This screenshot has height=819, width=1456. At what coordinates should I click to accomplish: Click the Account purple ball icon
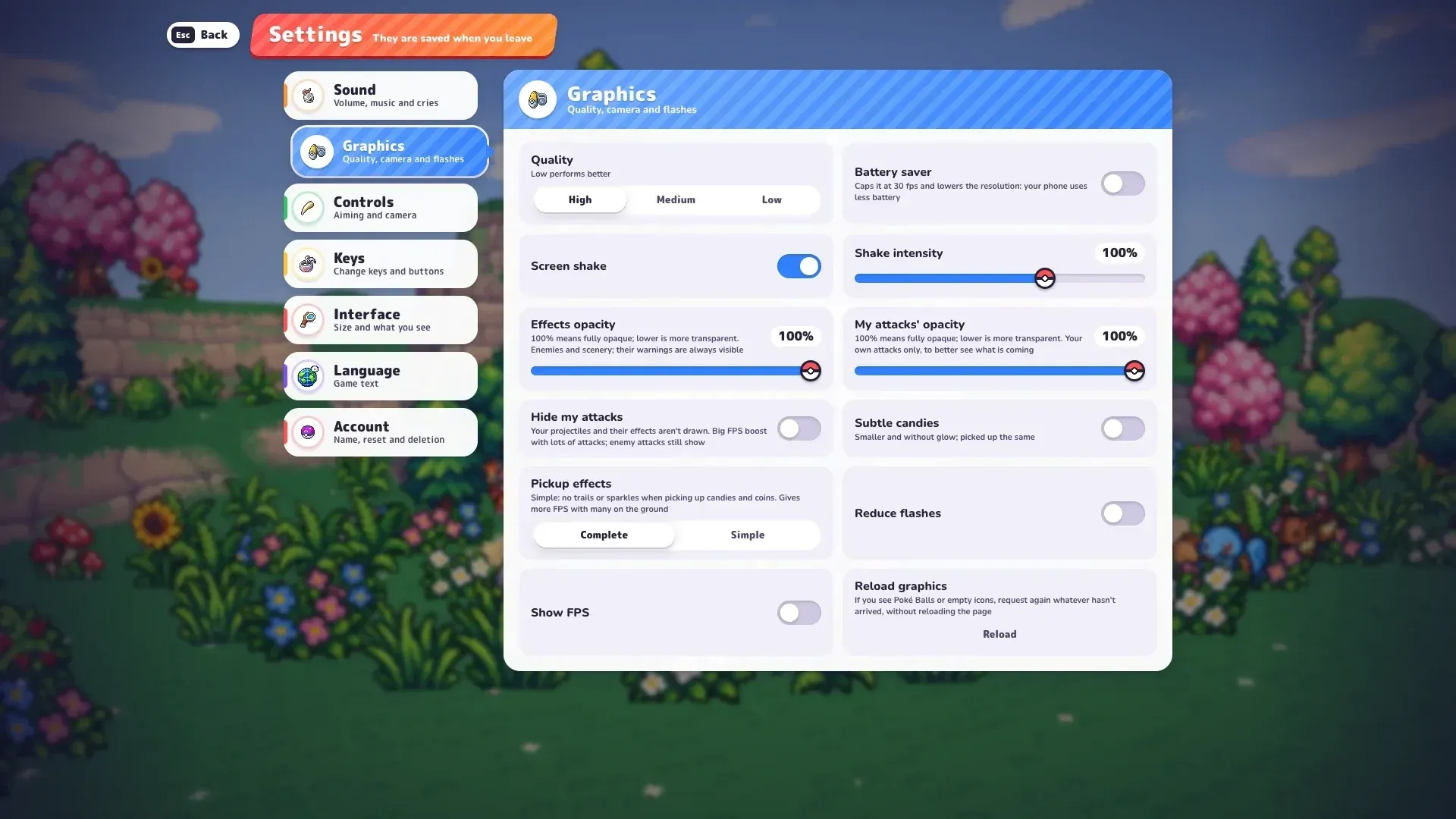coord(308,432)
